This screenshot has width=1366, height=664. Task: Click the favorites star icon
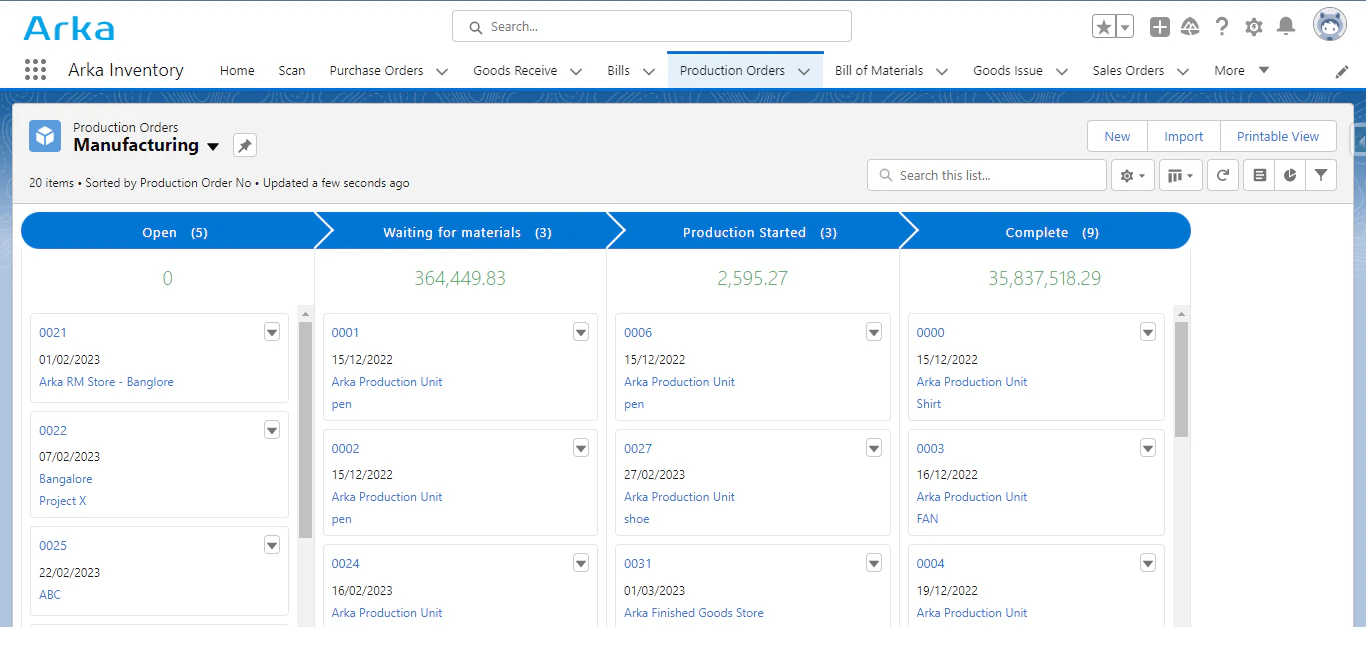(1103, 27)
